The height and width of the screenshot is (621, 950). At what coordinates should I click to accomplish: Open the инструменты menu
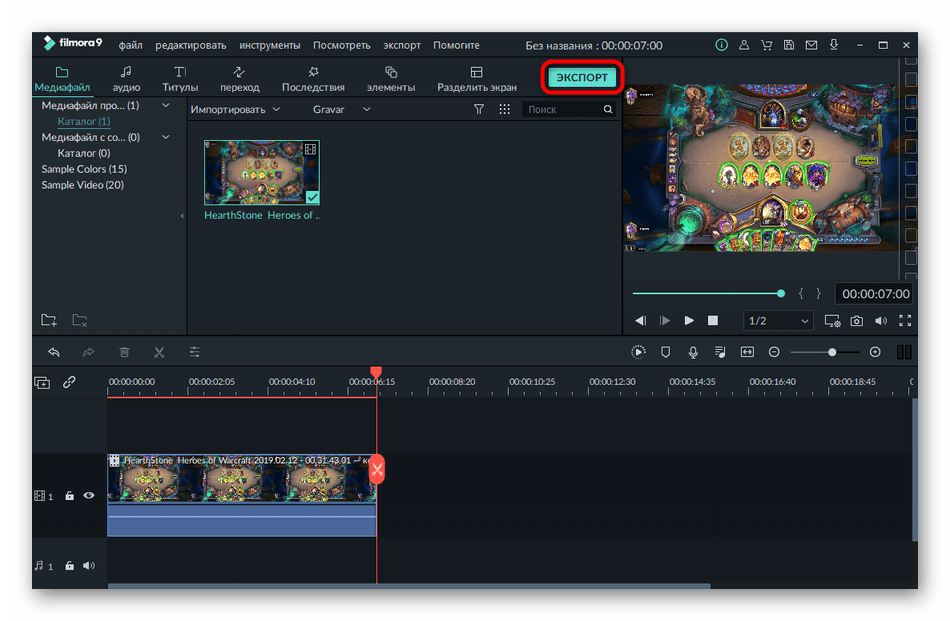[269, 45]
